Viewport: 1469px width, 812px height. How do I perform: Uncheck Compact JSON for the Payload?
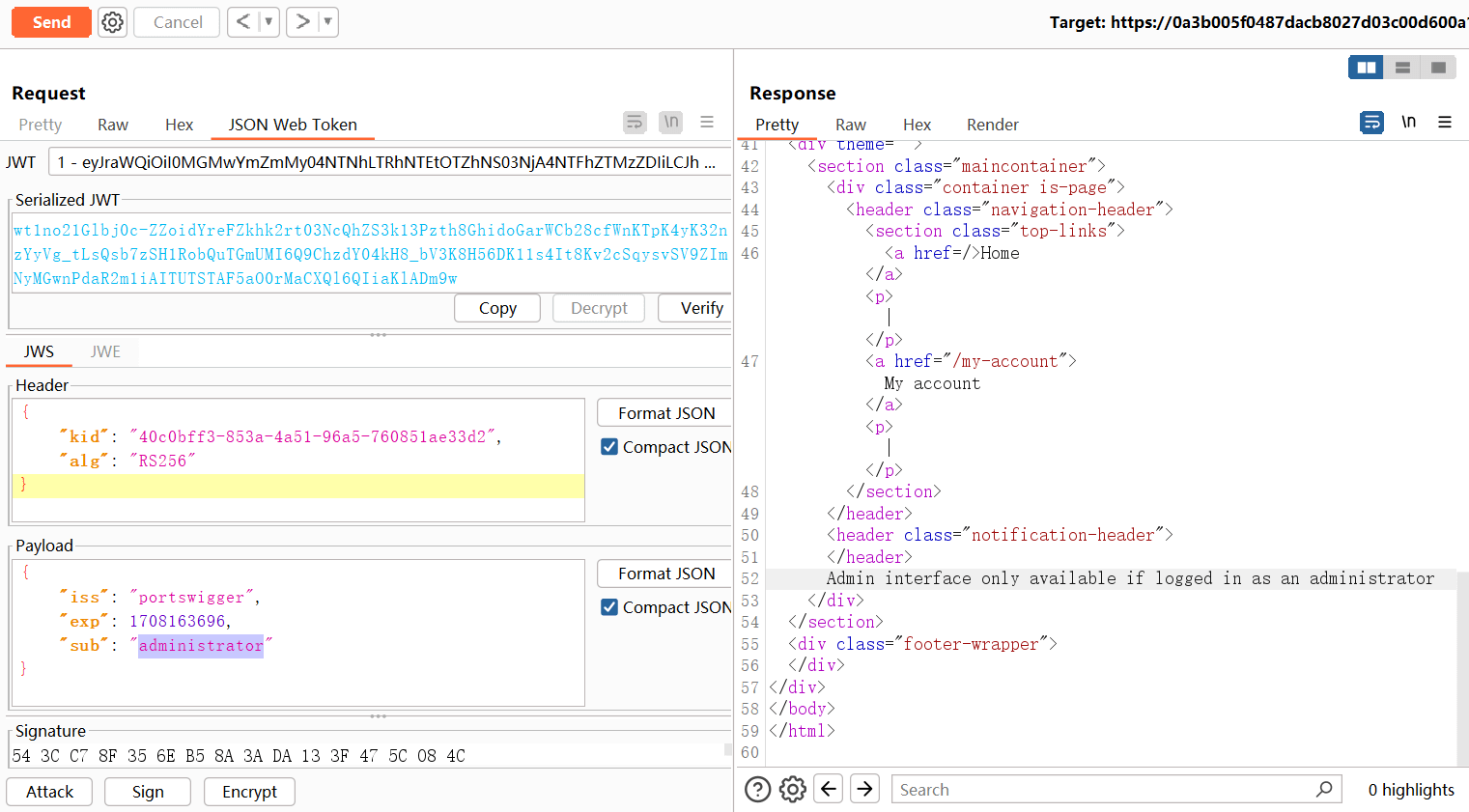point(609,607)
